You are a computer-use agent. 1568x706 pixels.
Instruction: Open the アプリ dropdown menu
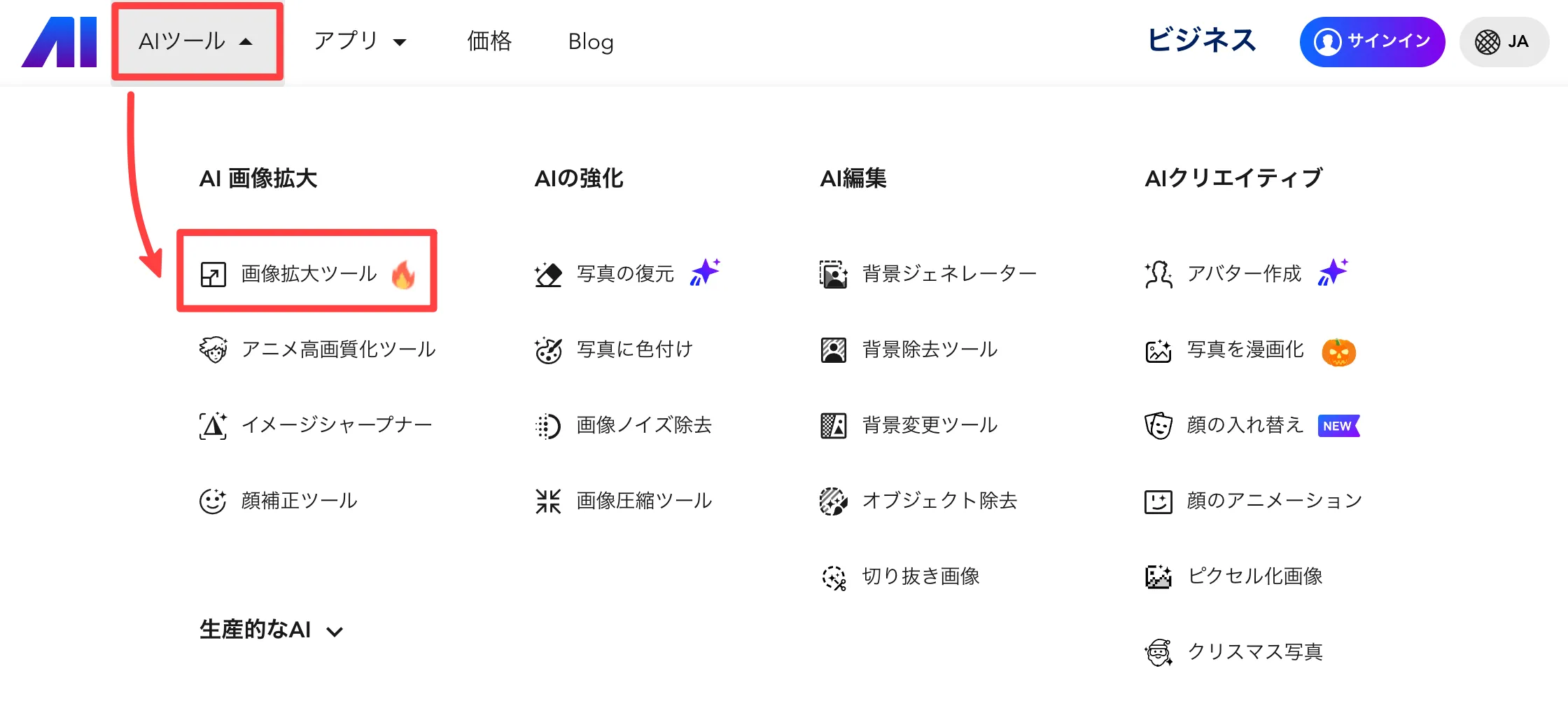coord(360,41)
